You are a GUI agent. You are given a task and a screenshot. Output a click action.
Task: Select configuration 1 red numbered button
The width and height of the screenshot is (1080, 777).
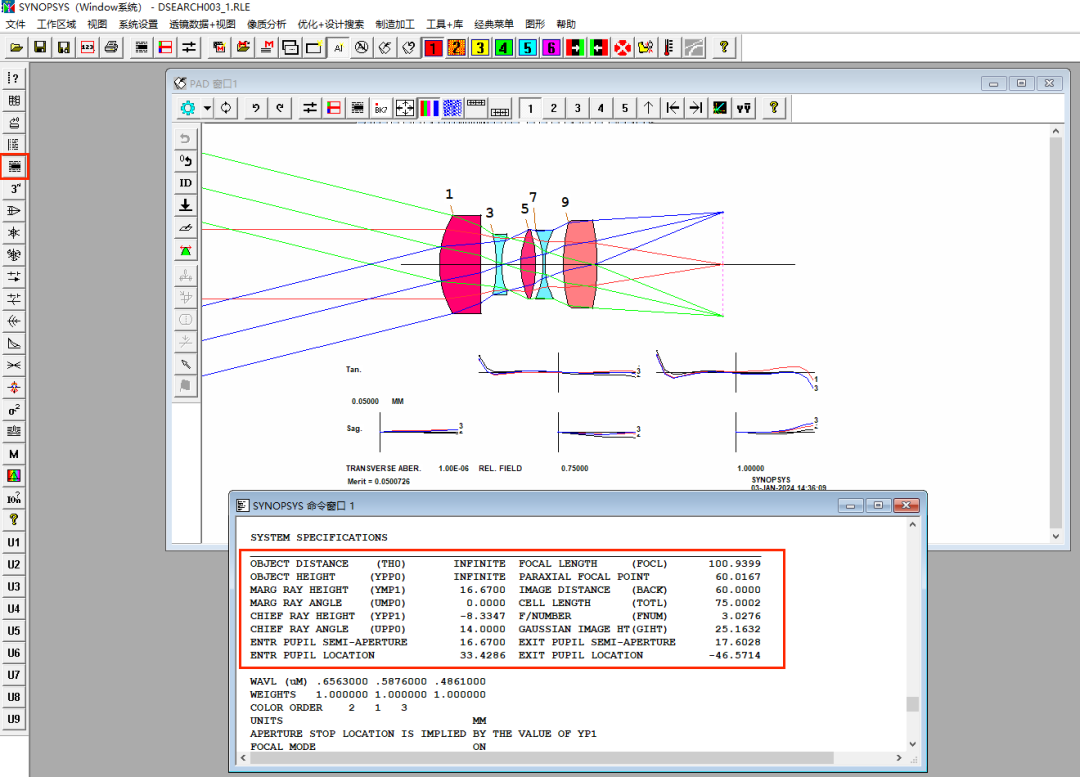point(433,48)
